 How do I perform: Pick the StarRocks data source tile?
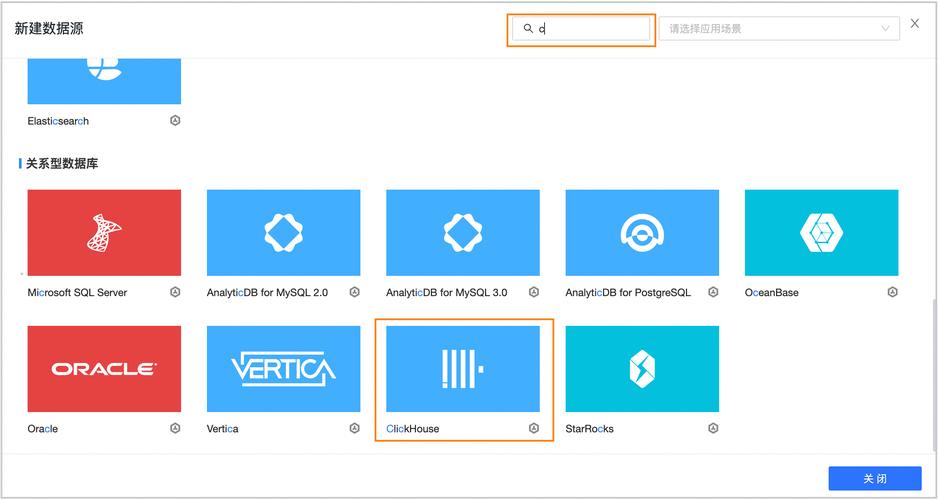click(642, 369)
